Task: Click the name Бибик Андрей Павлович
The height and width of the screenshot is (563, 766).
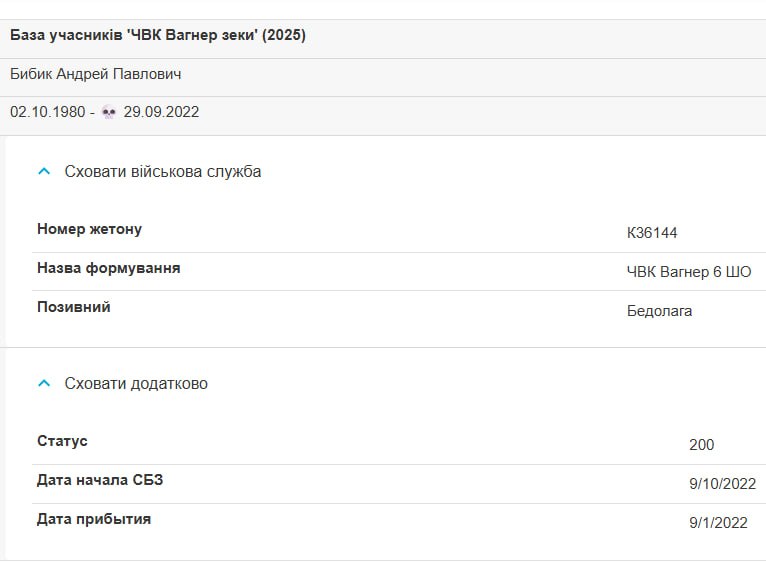Action: (96, 74)
